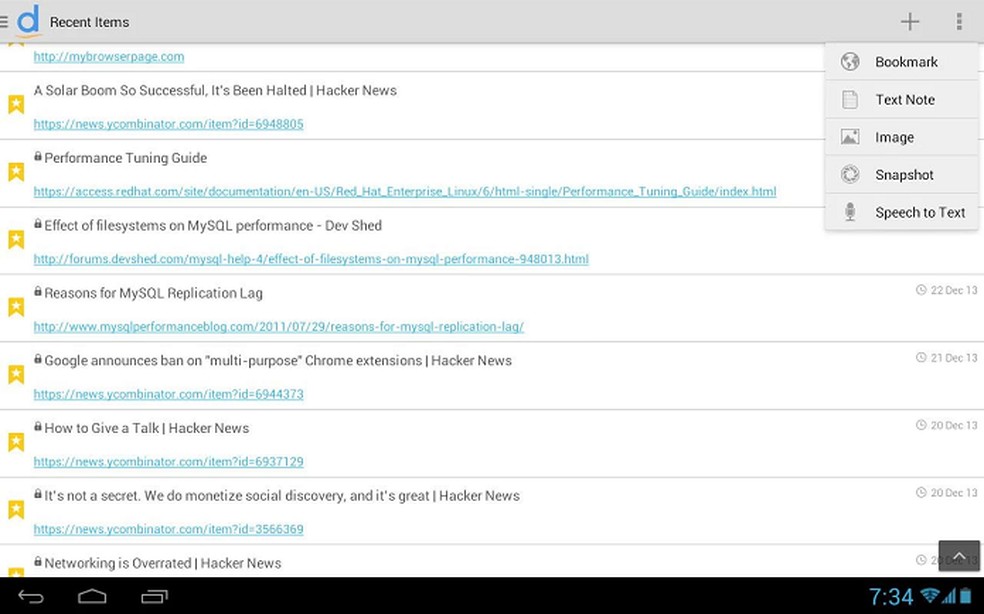Screen dimensions: 984x614
Task: Choose Text Note from the add menu
Action: (x=902, y=99)
